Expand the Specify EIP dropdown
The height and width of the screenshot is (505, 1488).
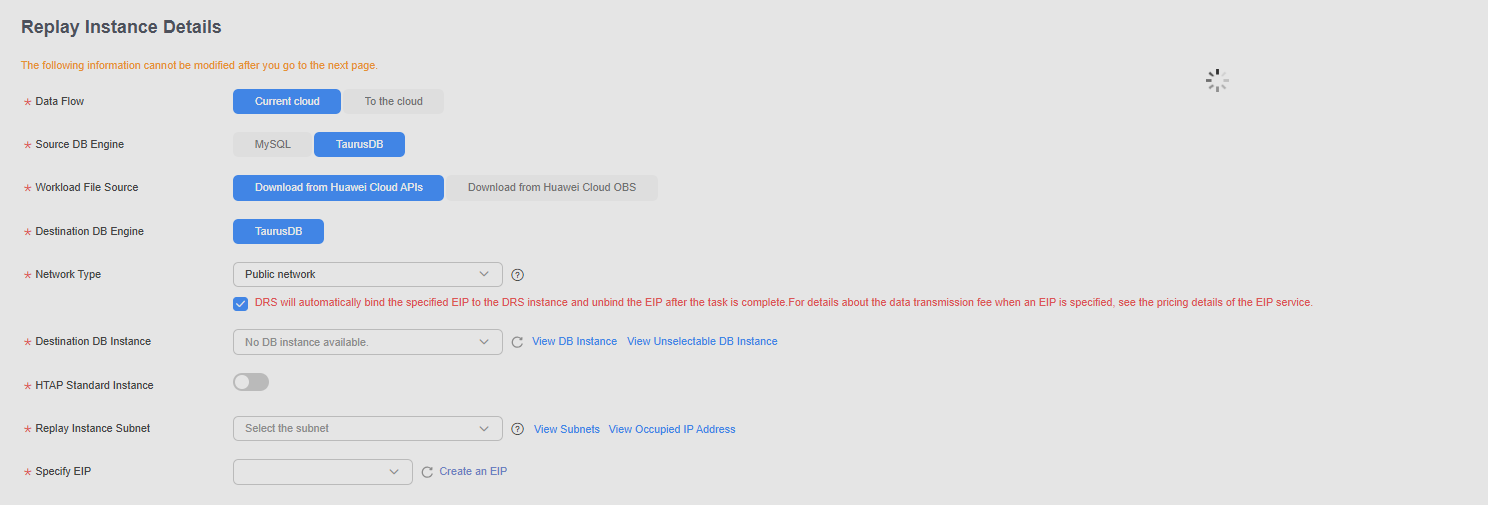[323, 472]
